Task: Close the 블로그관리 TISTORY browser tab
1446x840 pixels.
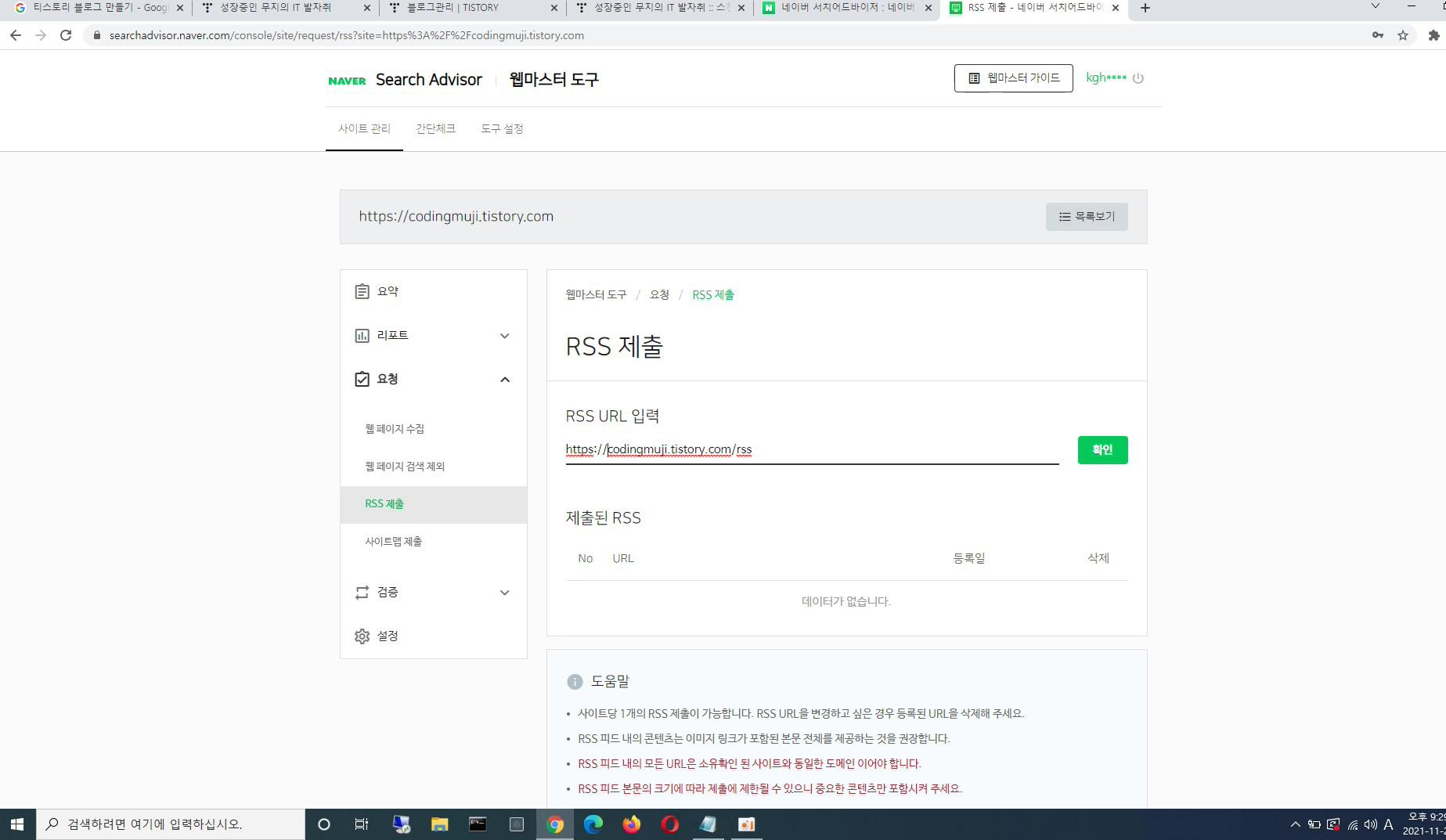Action: pos(554,8)
